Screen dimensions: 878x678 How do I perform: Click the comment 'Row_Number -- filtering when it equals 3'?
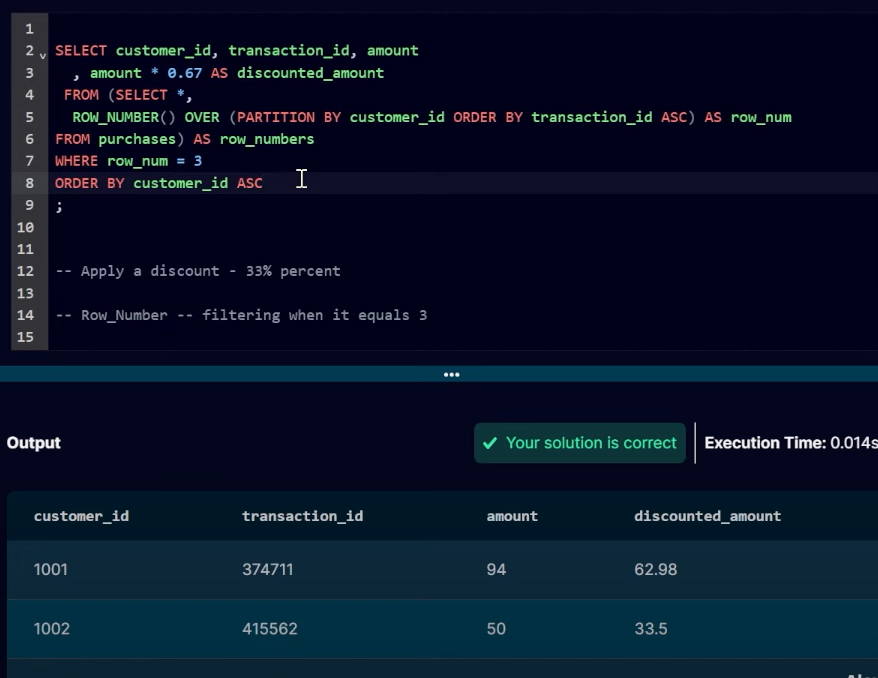tap(241, 315)
